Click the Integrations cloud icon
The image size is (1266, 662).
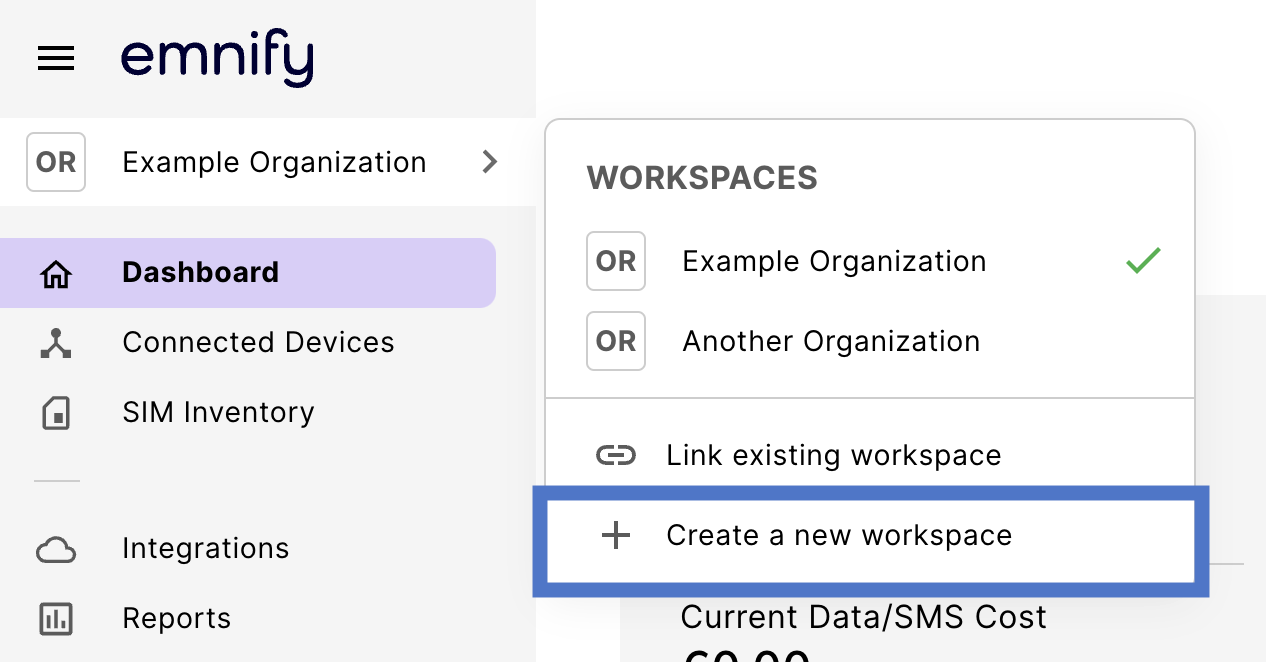click(56, 549)
